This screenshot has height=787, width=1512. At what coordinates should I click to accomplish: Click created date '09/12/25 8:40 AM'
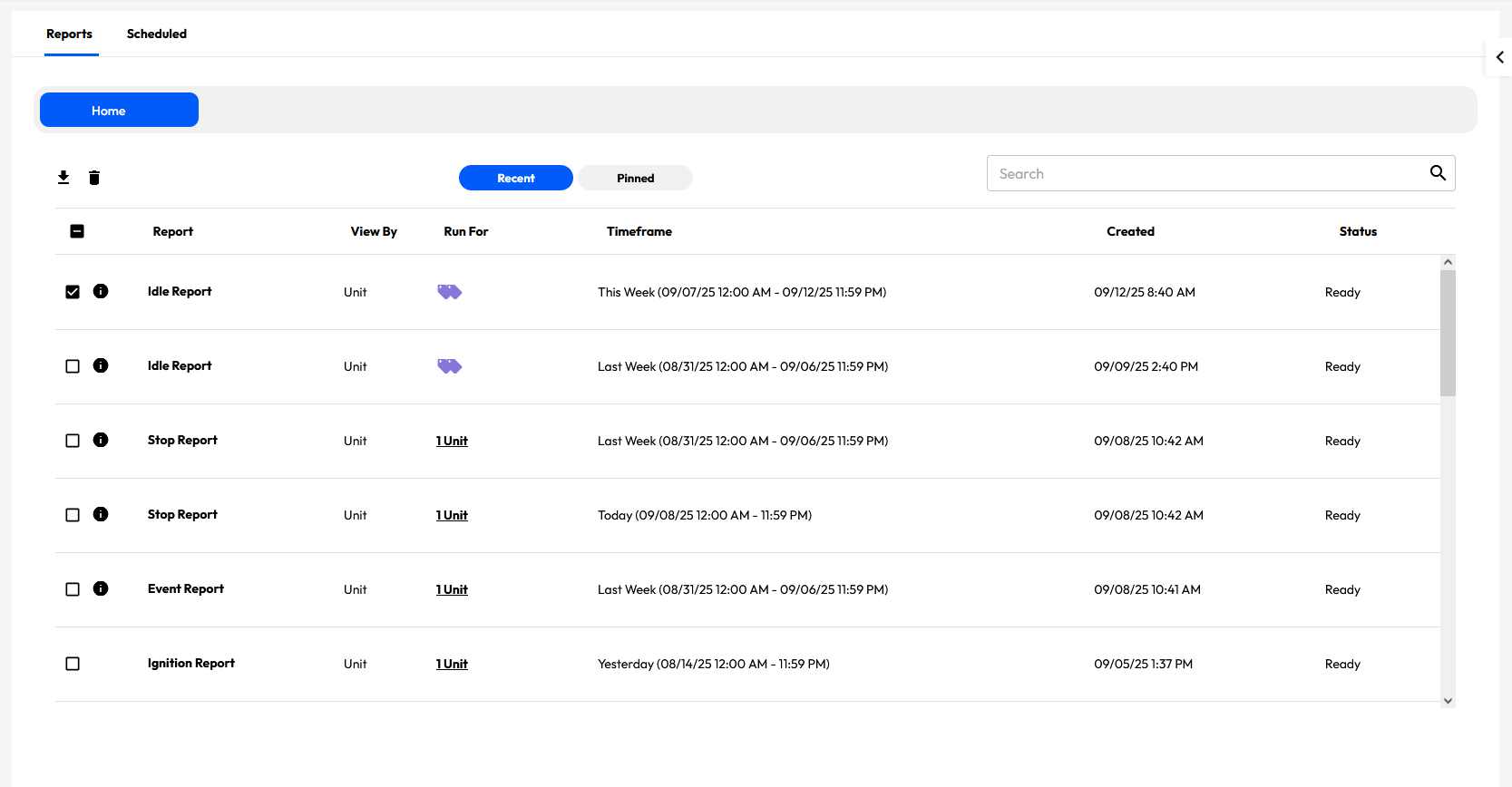[x=1145, y=292]
